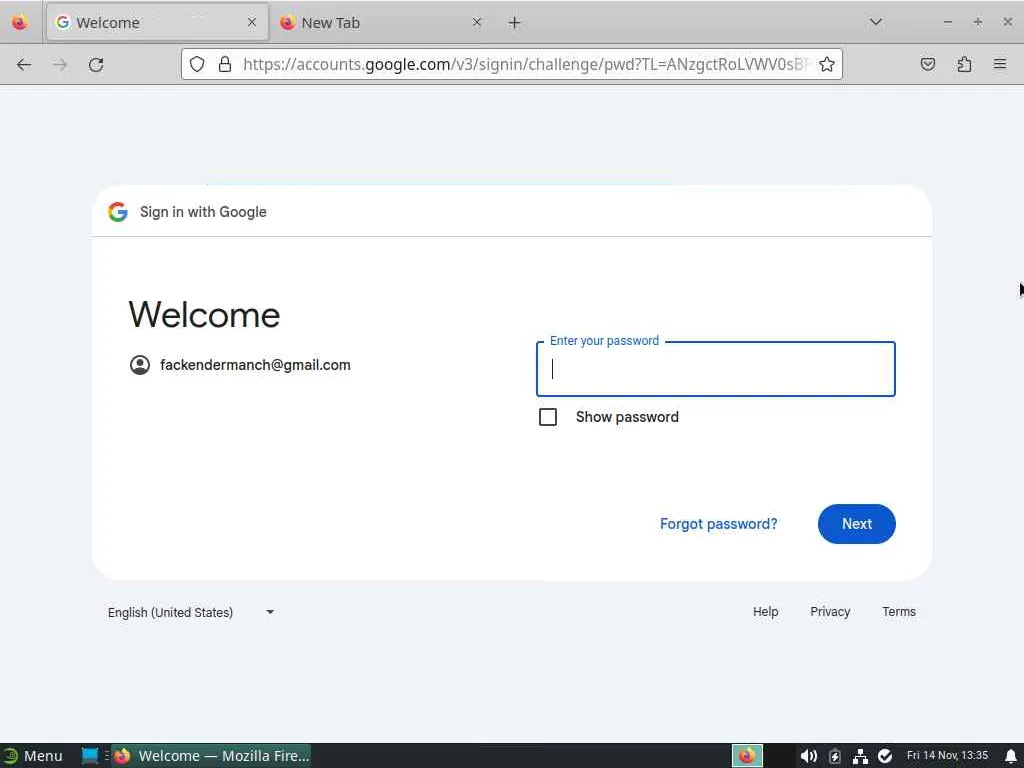Open the tracking protection shield icon

coord(197,64)
